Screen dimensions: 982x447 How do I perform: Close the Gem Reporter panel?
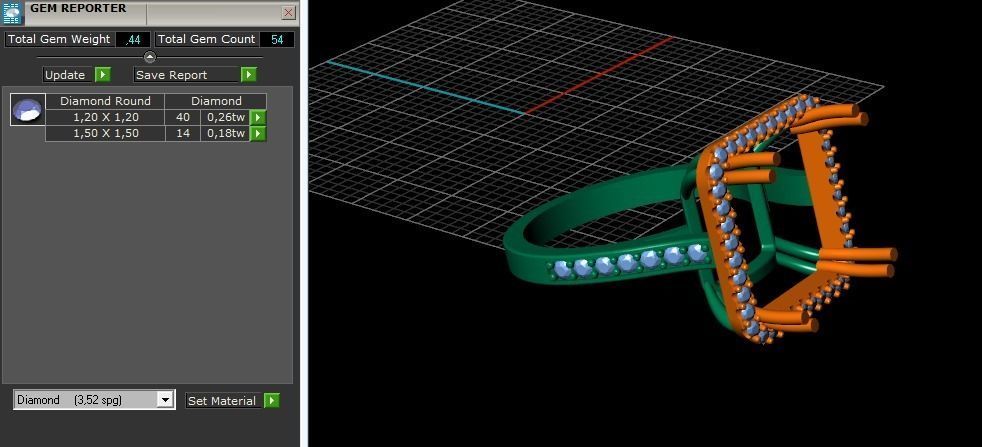click(x=289, y=13)
